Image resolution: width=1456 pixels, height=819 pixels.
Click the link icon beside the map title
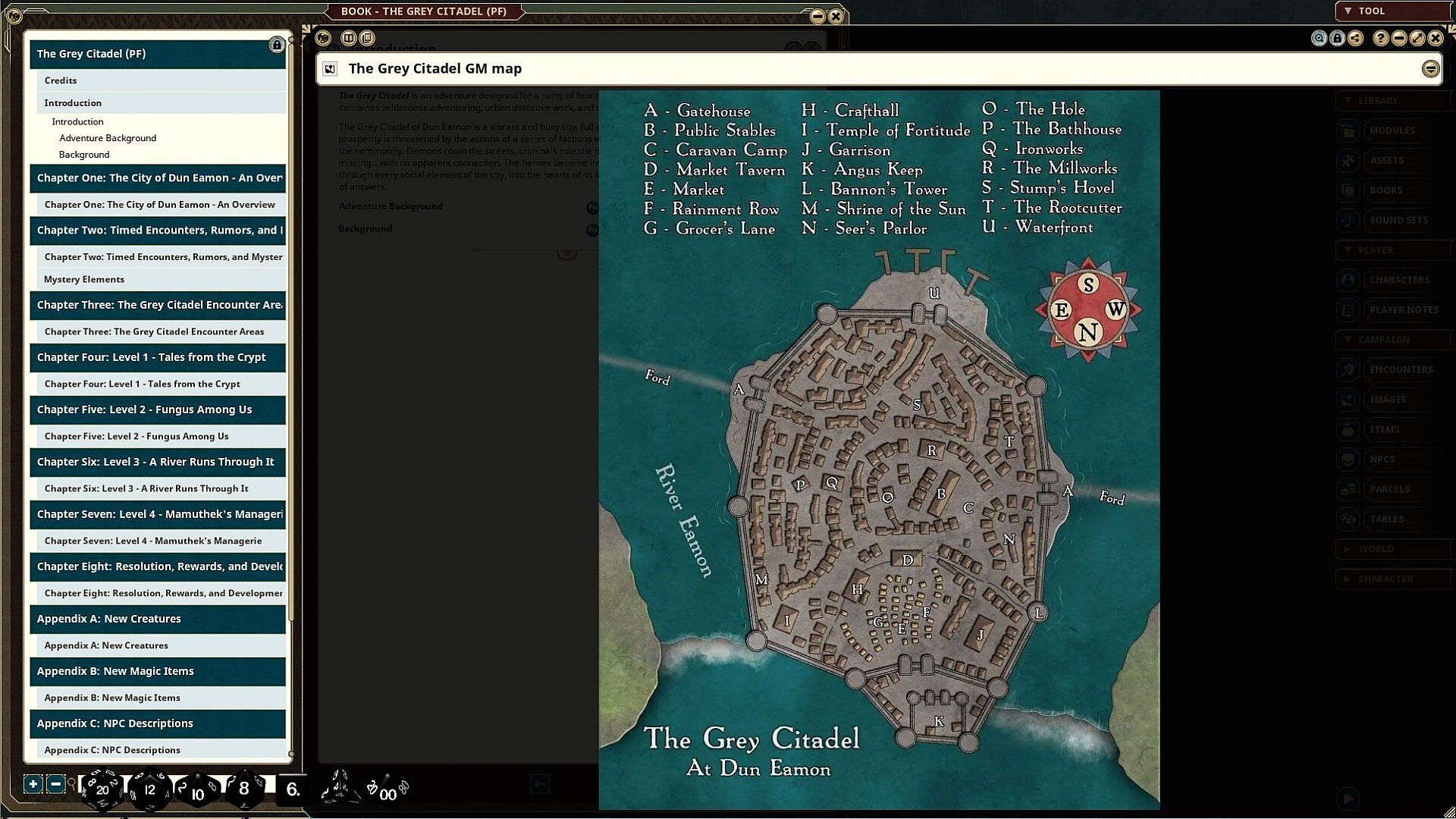[330, 69]
